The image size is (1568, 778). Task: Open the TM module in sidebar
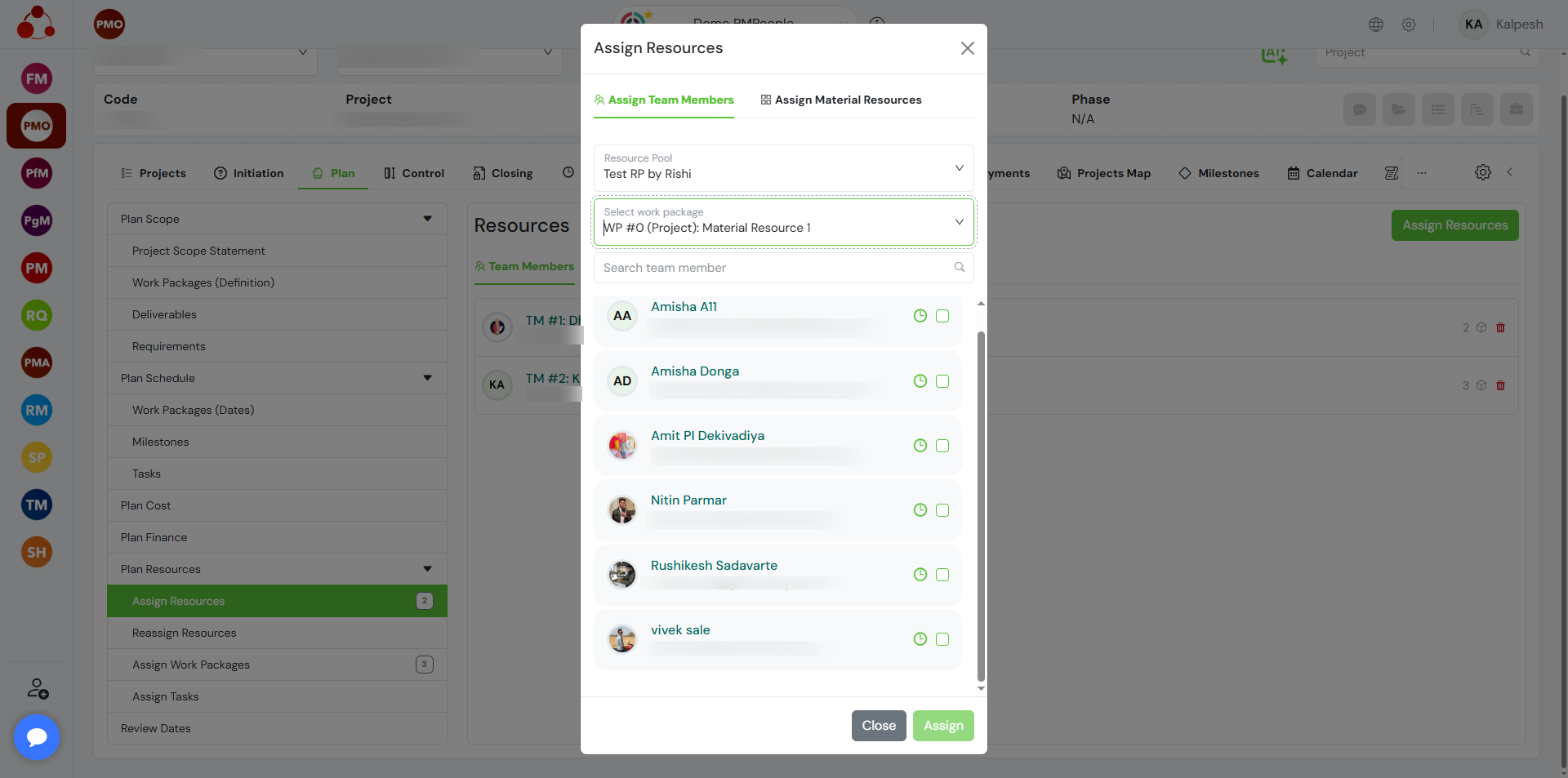(37, 505)
